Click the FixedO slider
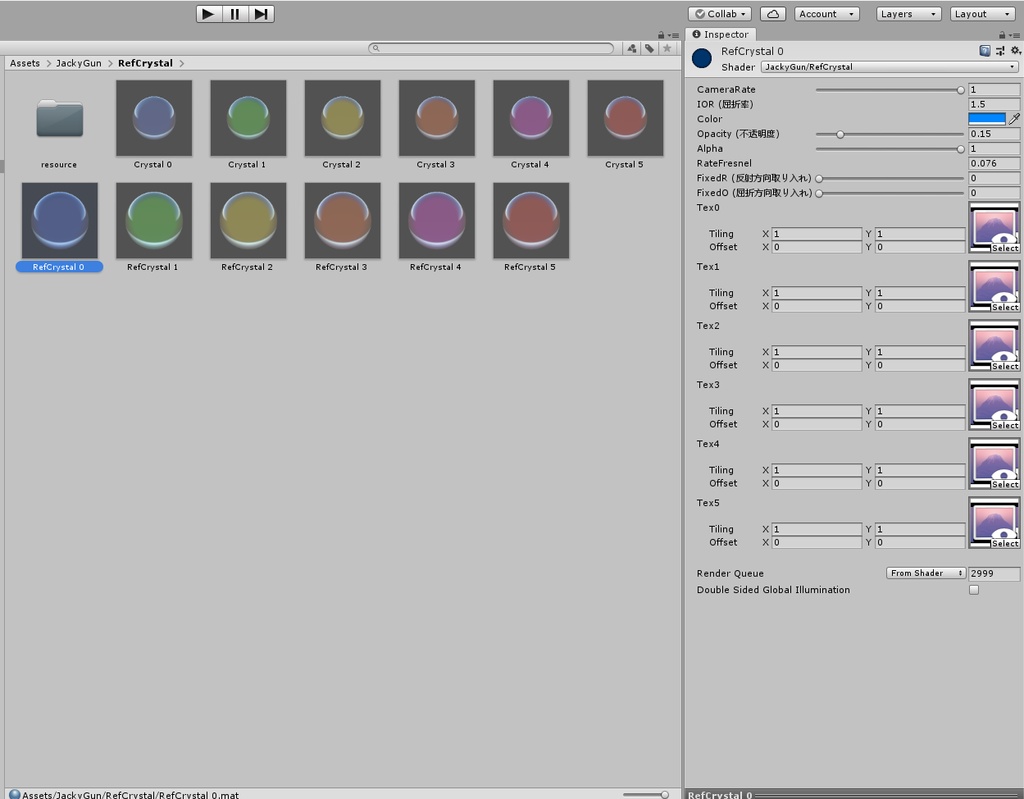The width and height of the screenshot is (1024, 799). pyautogui.click(x=889, y=193)
